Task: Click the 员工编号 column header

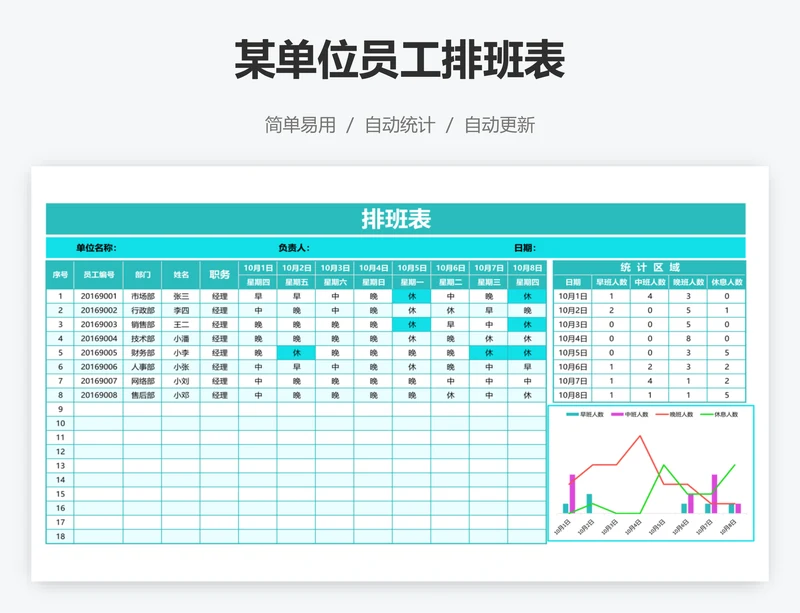Action: point(98,275)
